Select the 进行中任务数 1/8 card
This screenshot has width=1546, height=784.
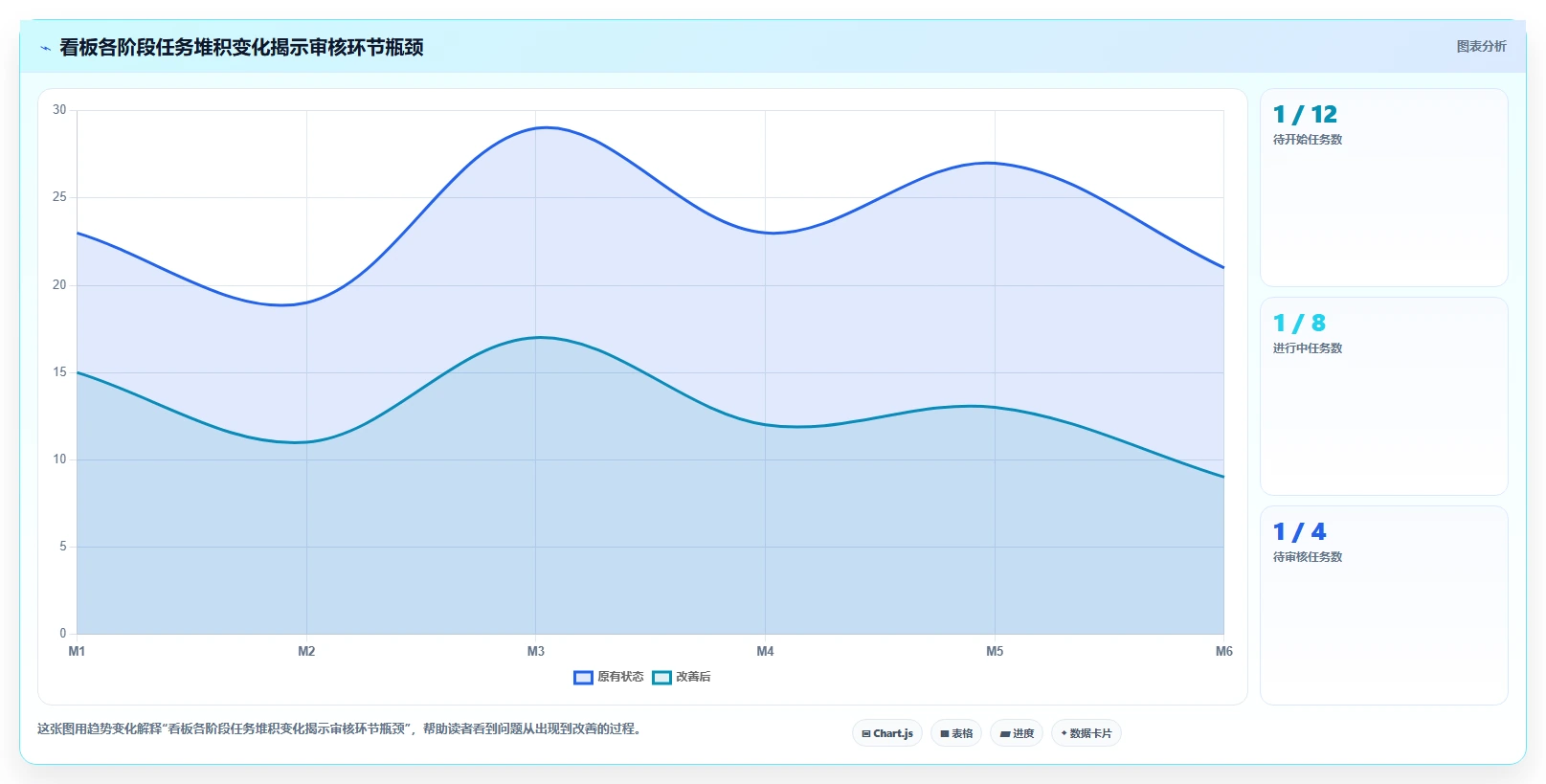(1384, 396)
